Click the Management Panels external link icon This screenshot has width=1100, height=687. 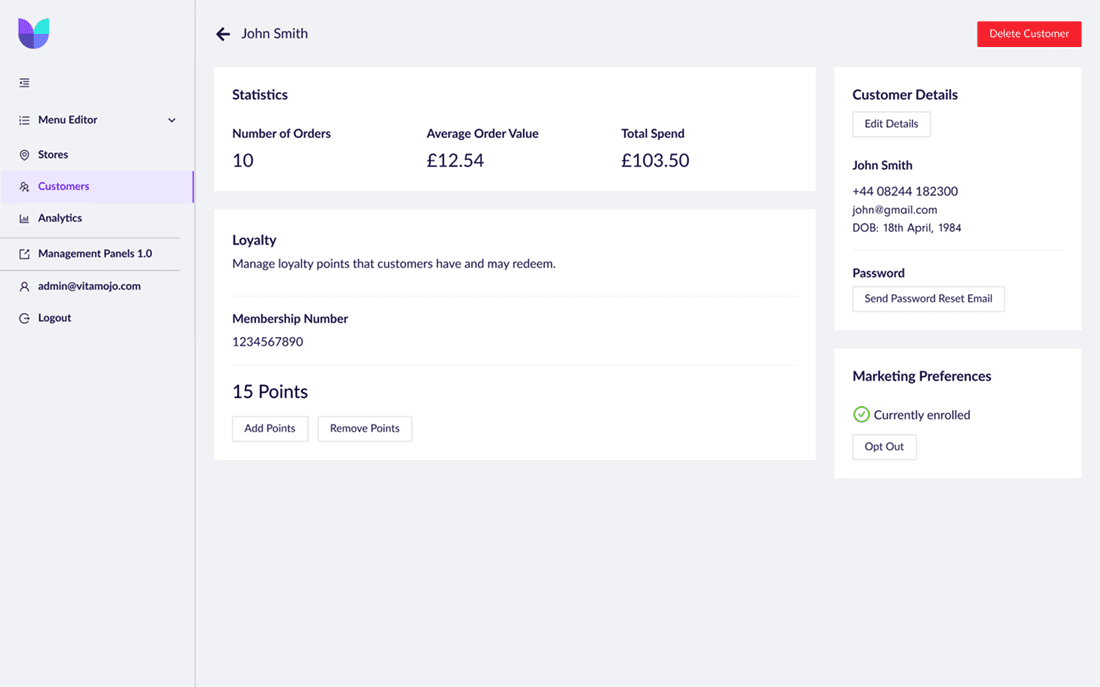coord(24,254)
